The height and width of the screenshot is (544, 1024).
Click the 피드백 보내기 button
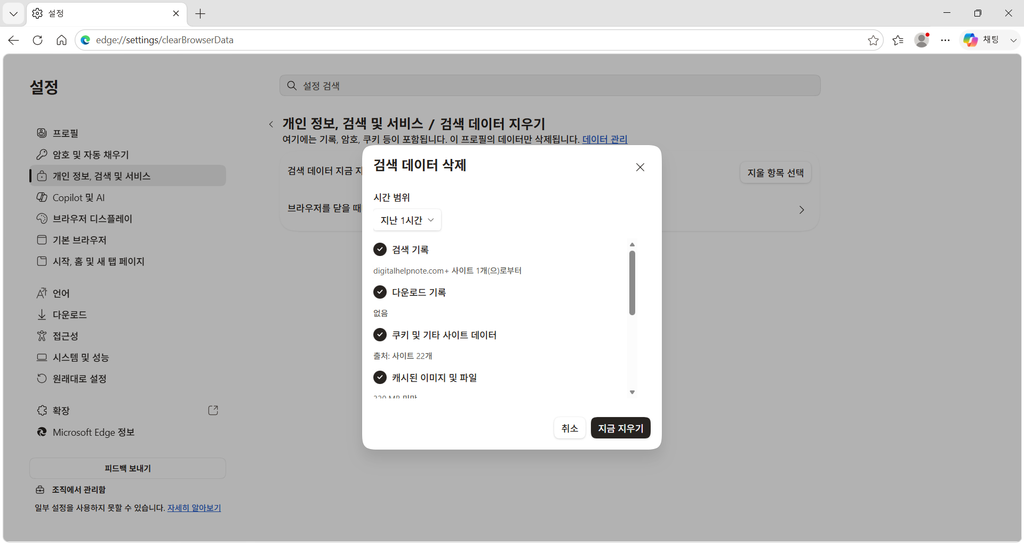coord(128,468)
